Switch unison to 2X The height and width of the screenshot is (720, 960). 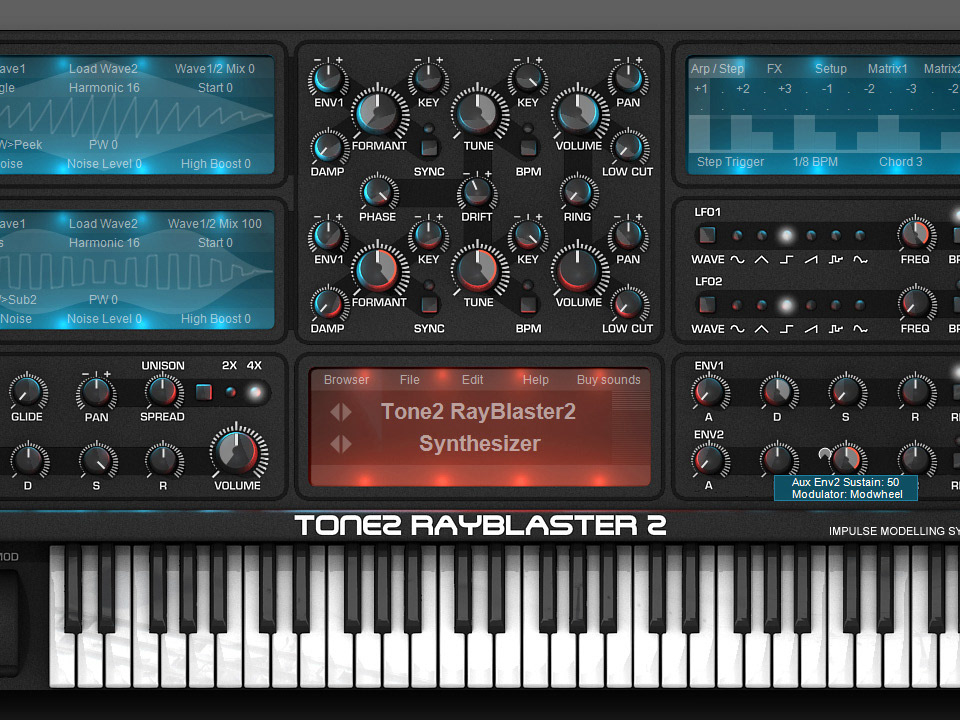231,392
